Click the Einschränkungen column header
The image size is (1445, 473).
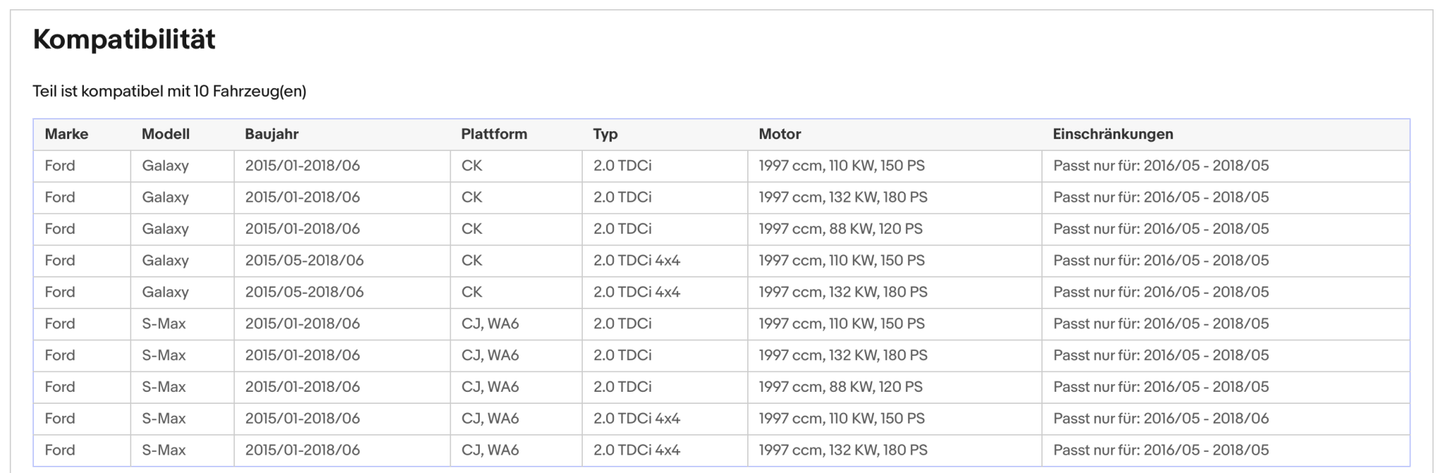click(x=1112, y=134)
